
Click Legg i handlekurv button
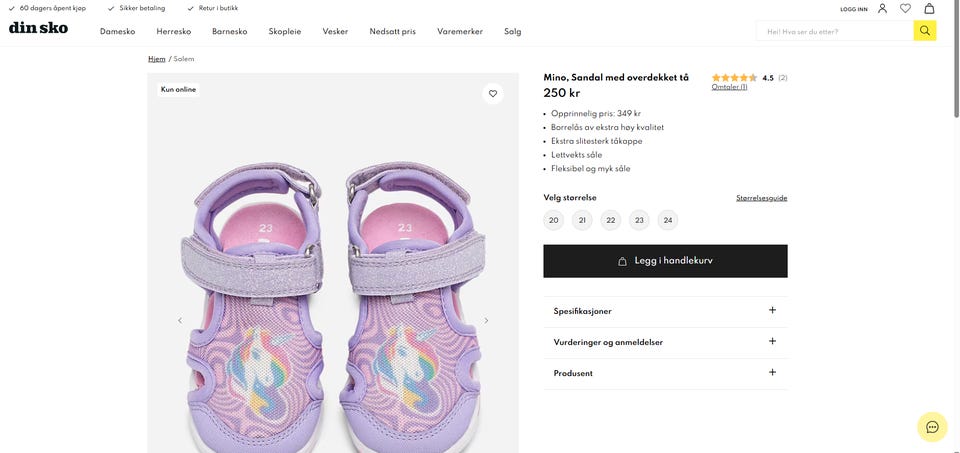click(666, 261)
